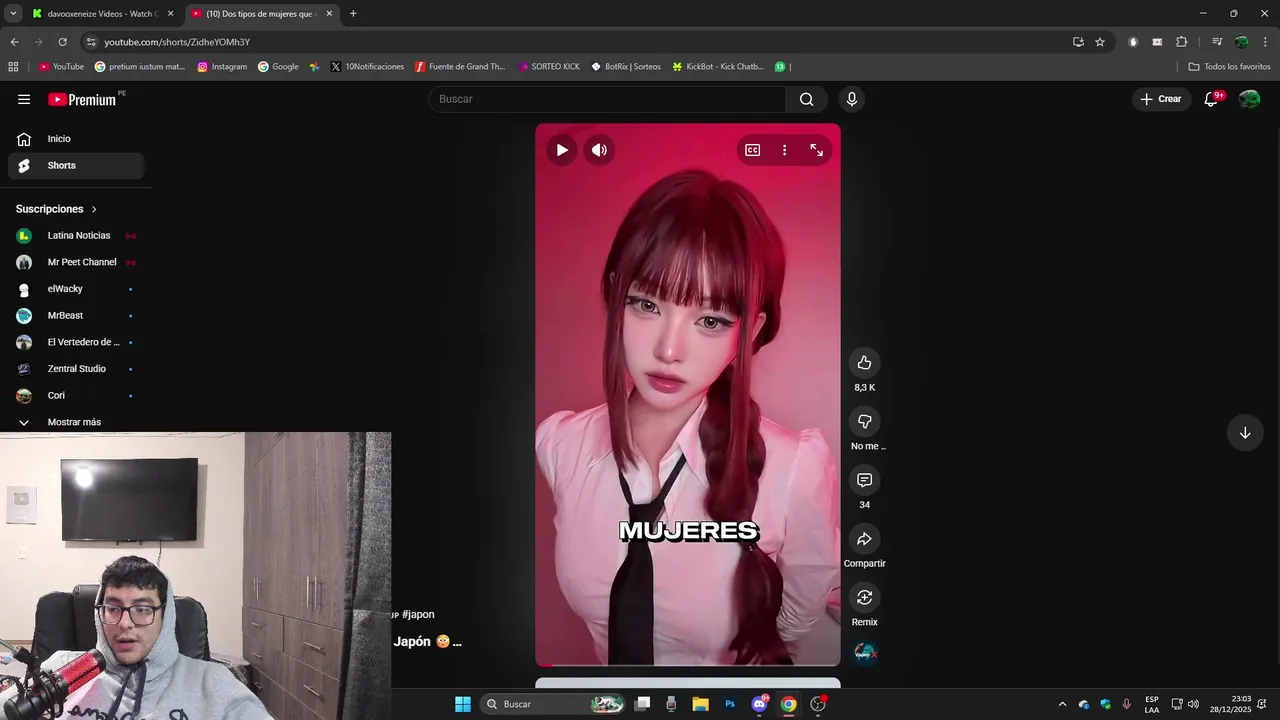
Task: Install app icon in address bar
Action: (x=1078, y=42)
